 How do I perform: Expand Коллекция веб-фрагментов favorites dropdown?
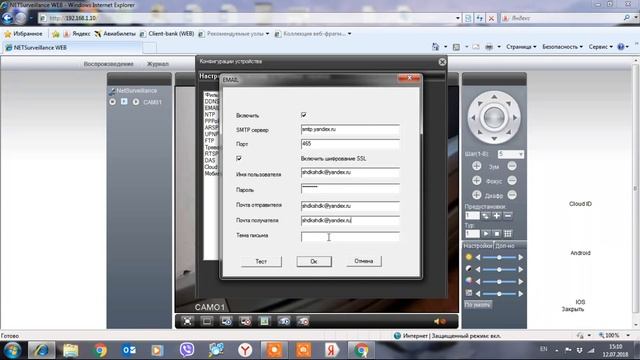click(x=349, y=34)
